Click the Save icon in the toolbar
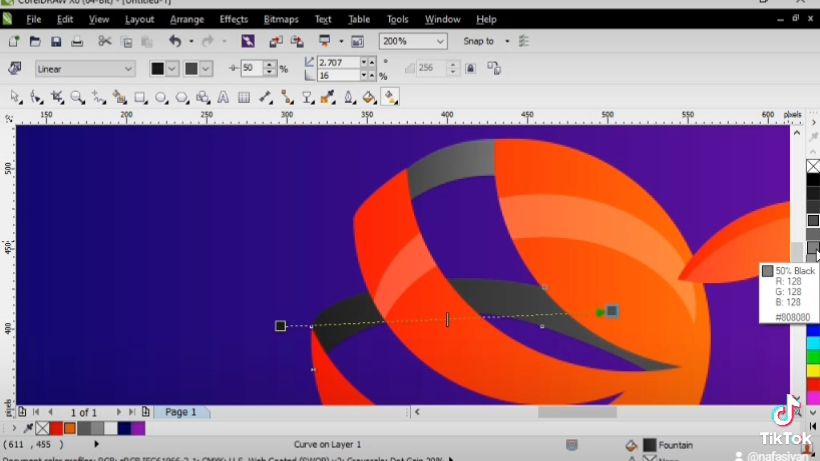The height and width of the screenshot is (461, 820). pyautogui.click(x=56, y=41)
